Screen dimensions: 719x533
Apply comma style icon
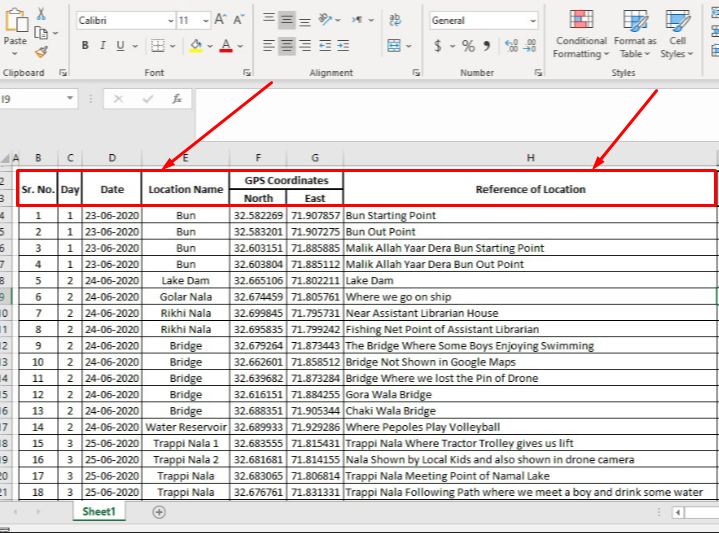487,45
